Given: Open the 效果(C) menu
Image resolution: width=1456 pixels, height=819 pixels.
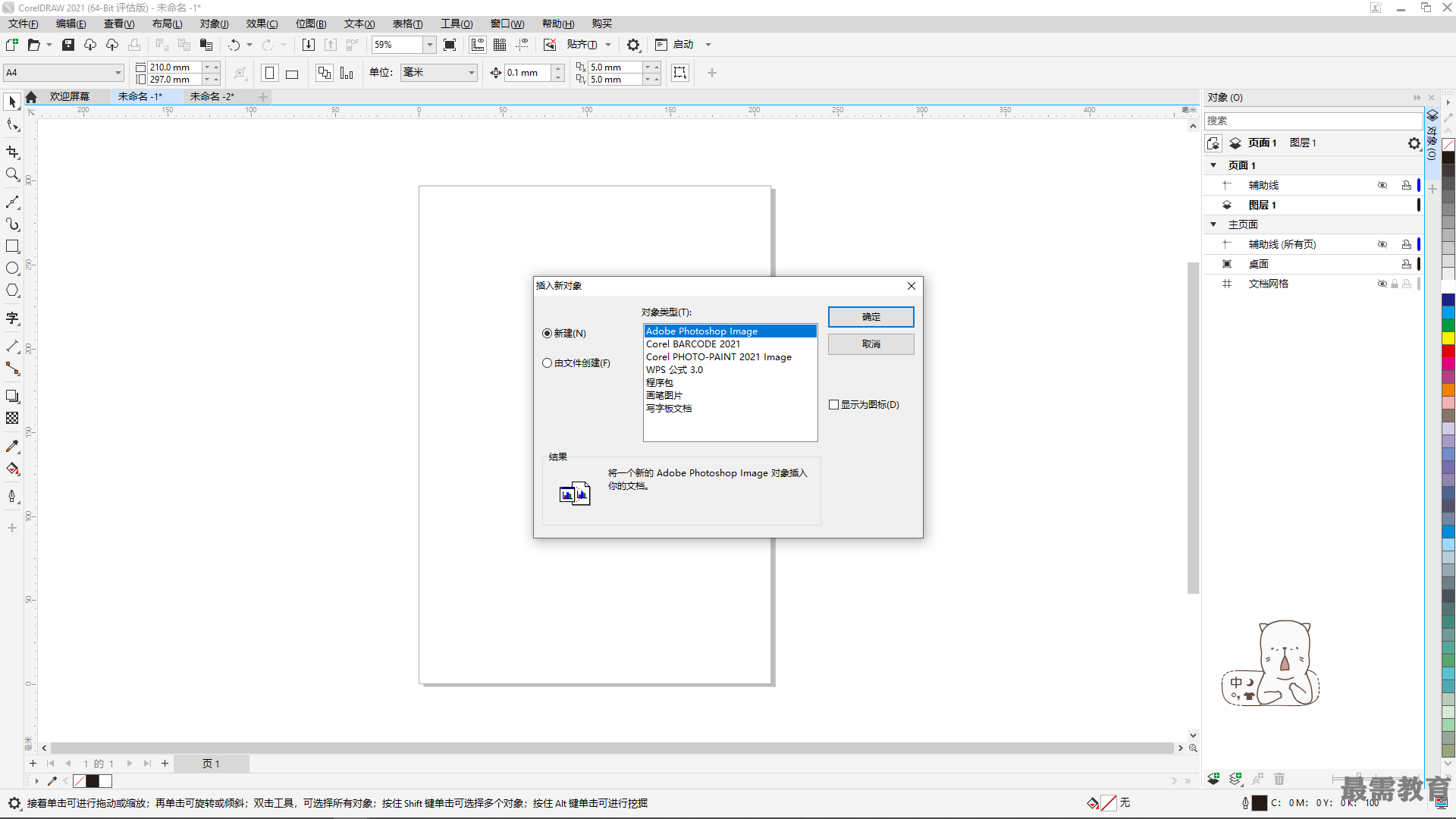Looking at the screenshot, I should click(262, 24).
